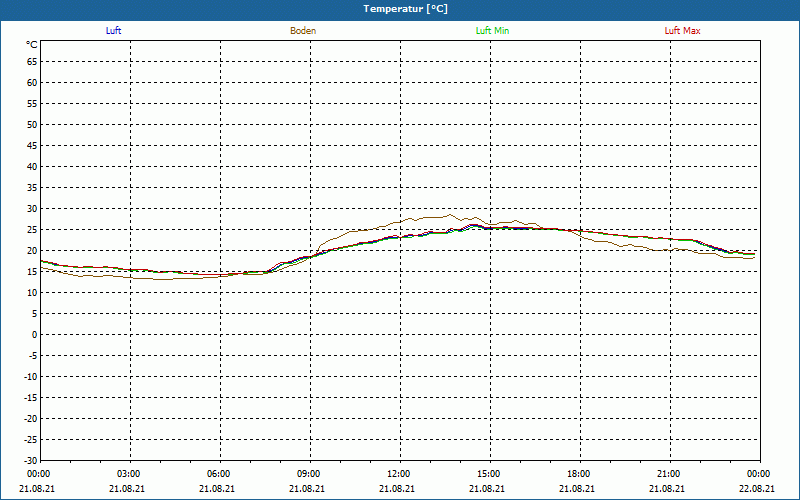Viewport: 800px width, 500px height.
Task: Click the 40 temperature axis value
Action: tap(32, 167)
